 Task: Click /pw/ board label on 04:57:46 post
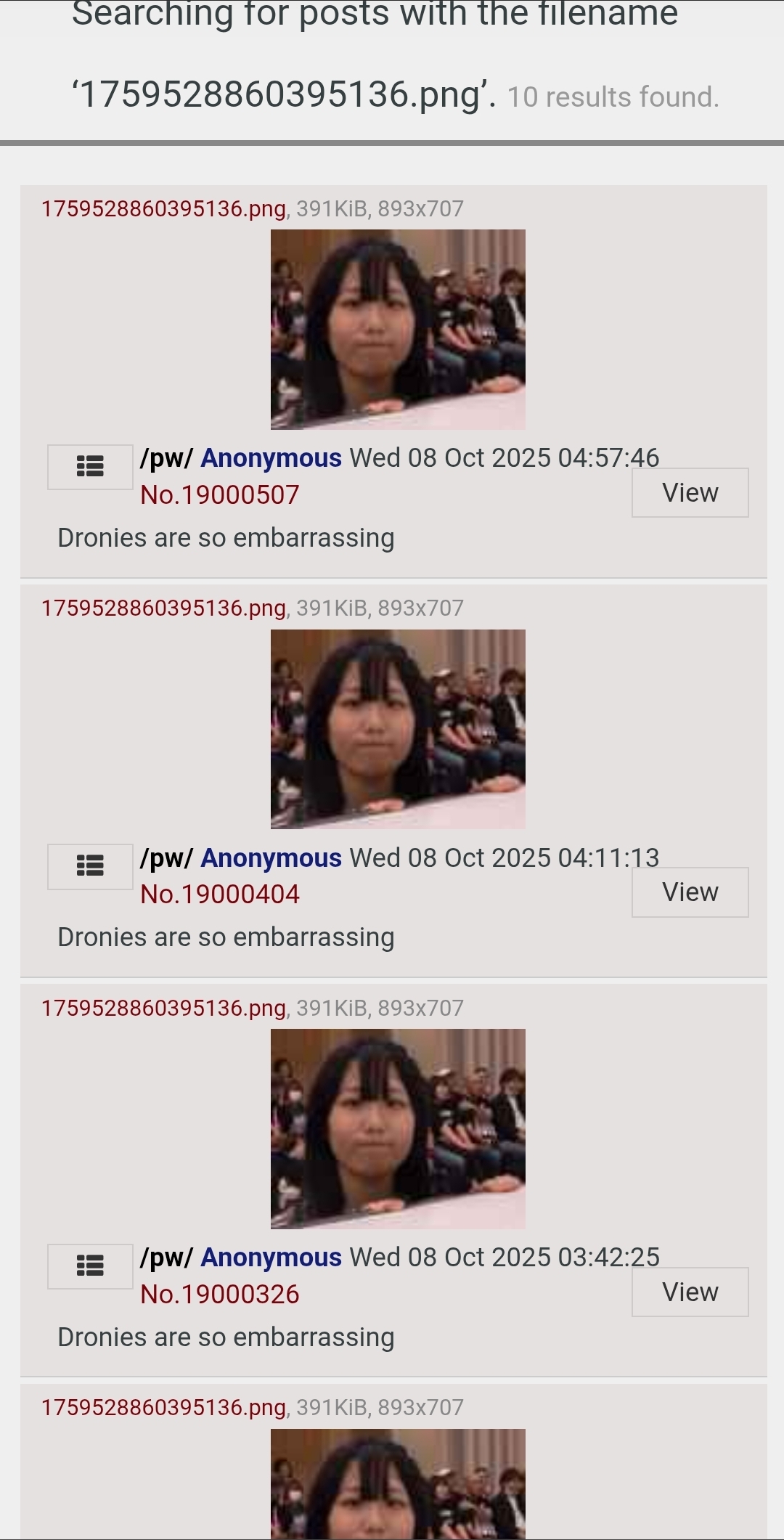[x=167, y=459]
